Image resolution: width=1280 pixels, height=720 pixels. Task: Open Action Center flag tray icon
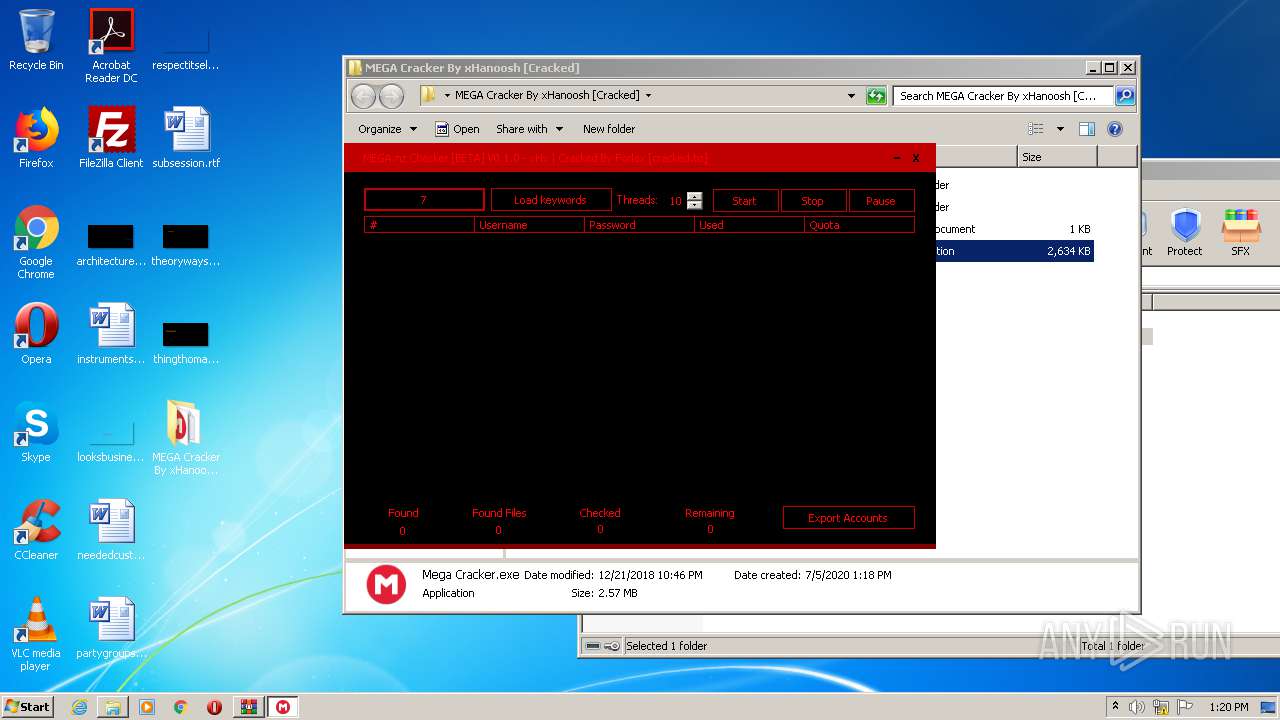(1185, 707)
